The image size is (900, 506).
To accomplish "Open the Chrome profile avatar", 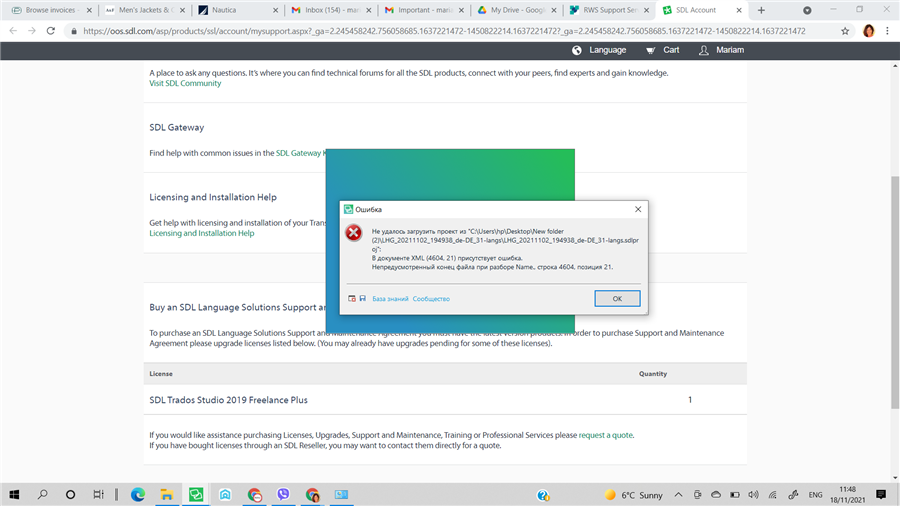I will tap(868, 31).
